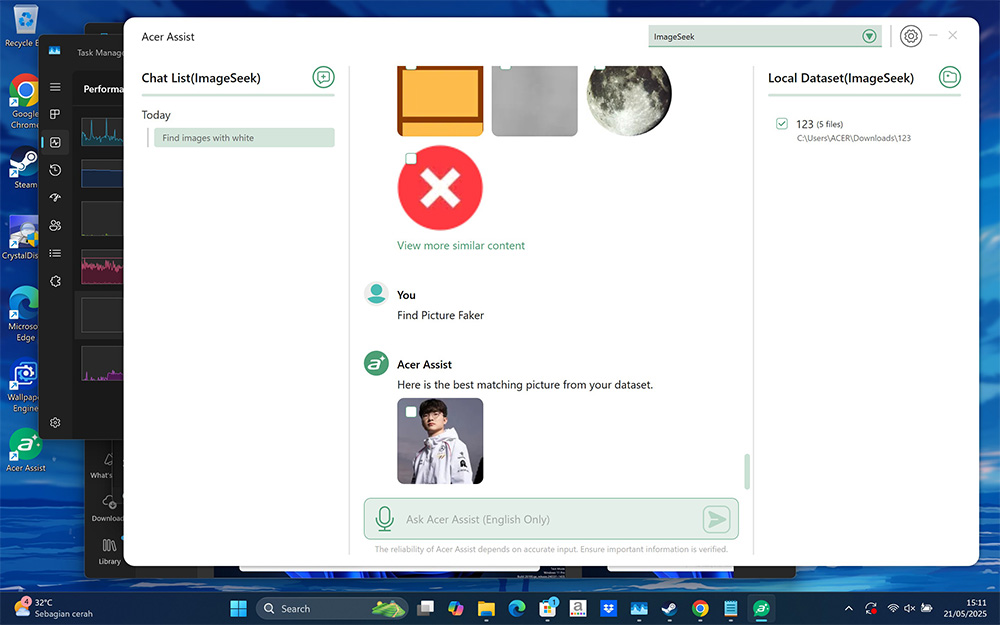Click the taskbar Search box

coord(332,608)
